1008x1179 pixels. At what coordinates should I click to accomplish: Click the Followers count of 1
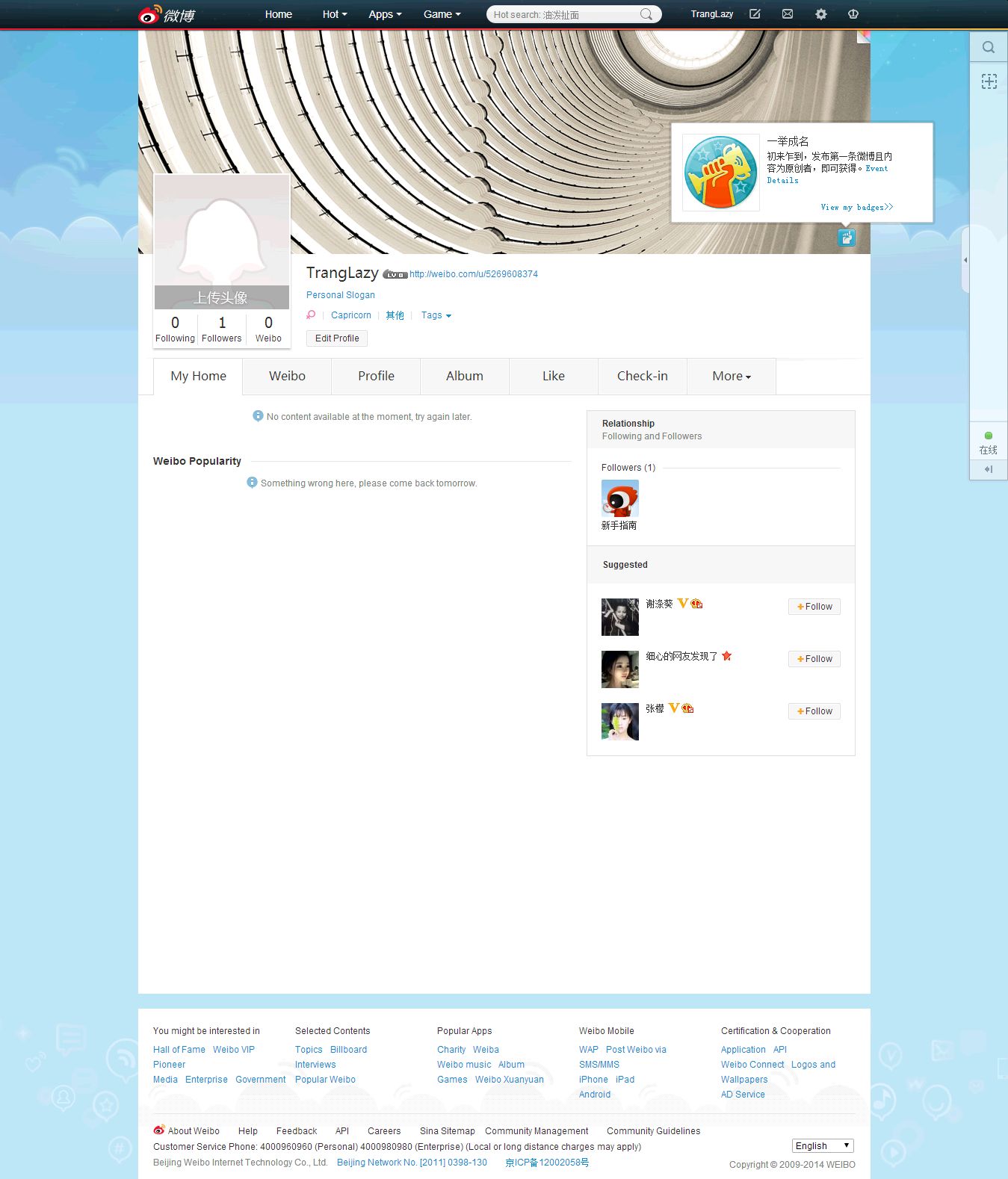click(222, 329)
